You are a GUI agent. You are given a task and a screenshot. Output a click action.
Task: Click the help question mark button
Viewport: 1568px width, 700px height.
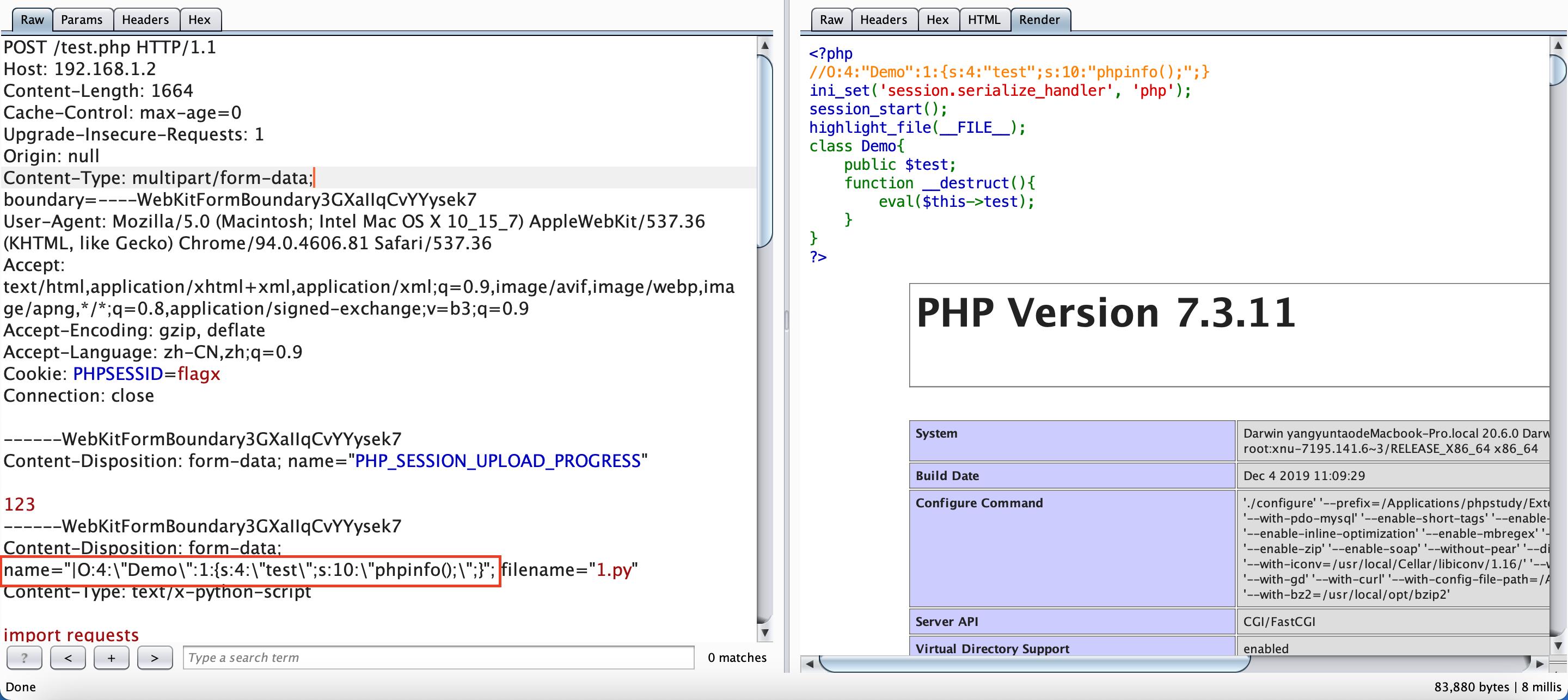tap(24, 658)
